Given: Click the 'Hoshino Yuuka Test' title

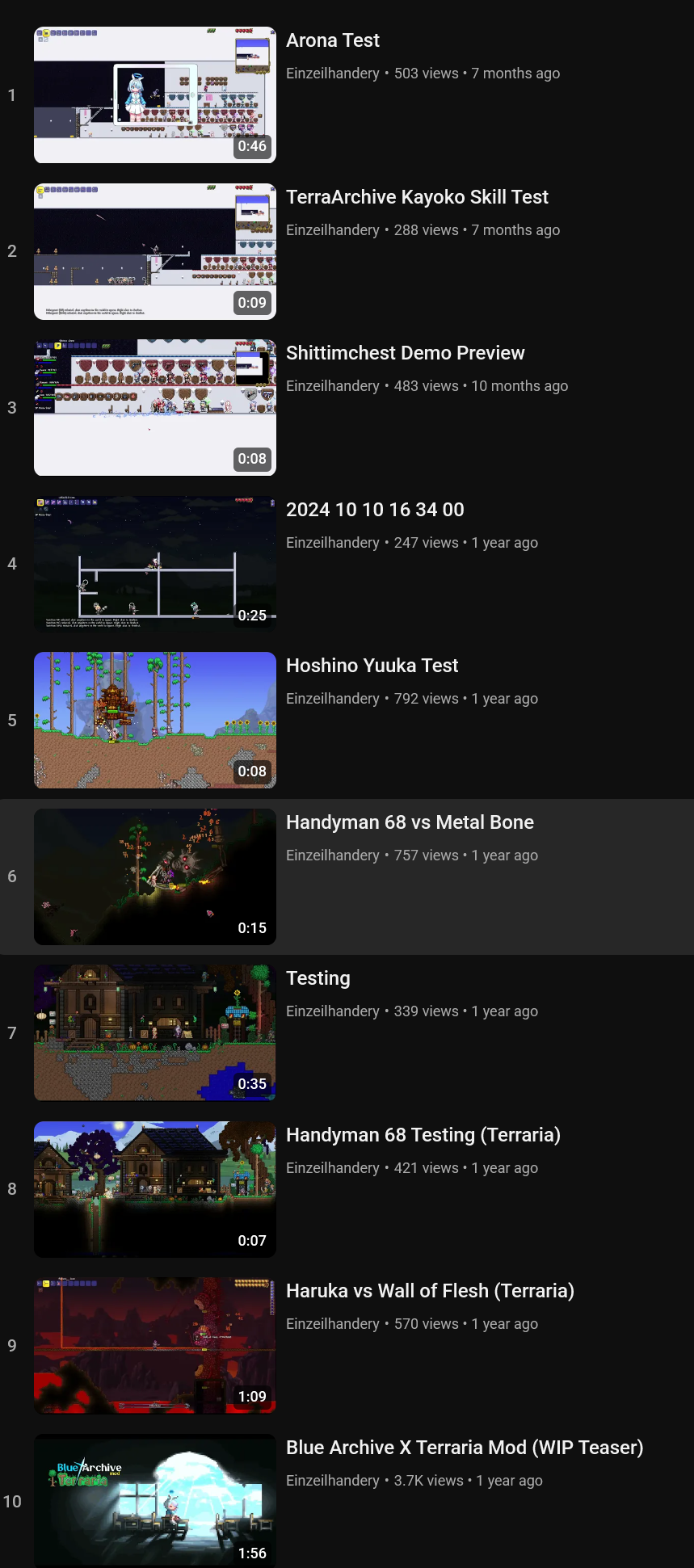Looking at the screenshot, I should (x=372, y=666).
